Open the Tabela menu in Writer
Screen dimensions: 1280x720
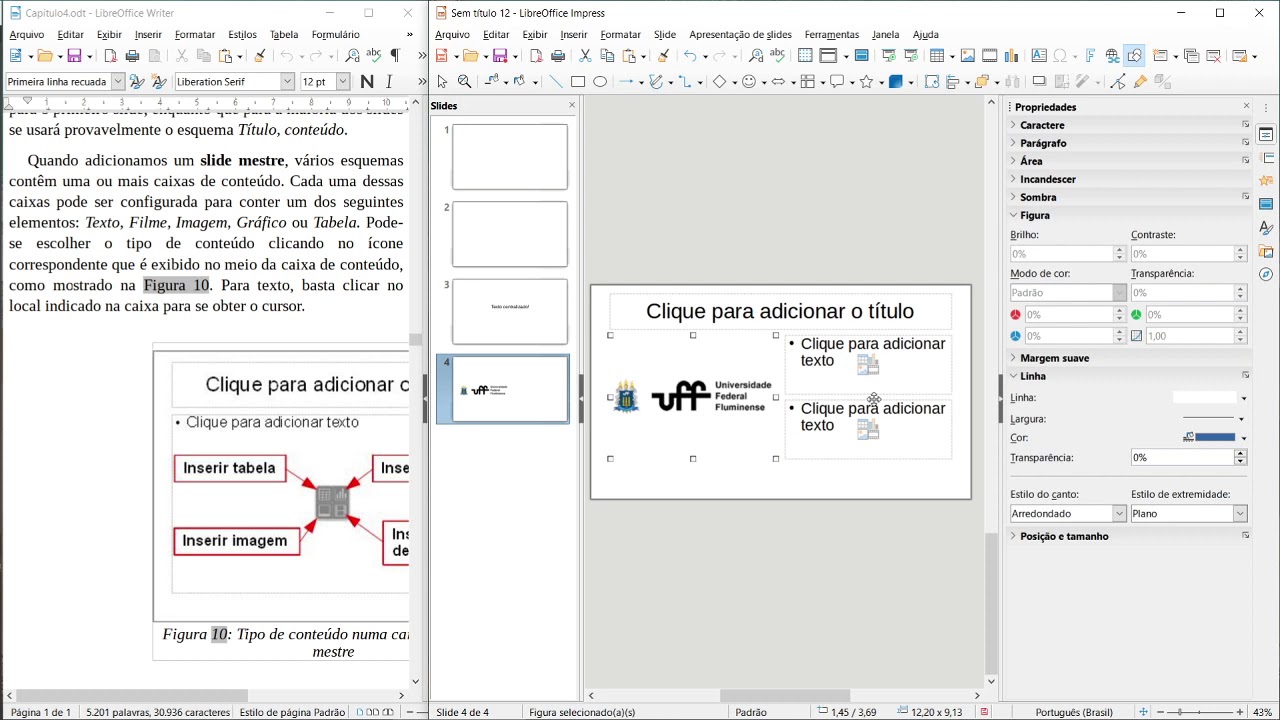(284, 35)
